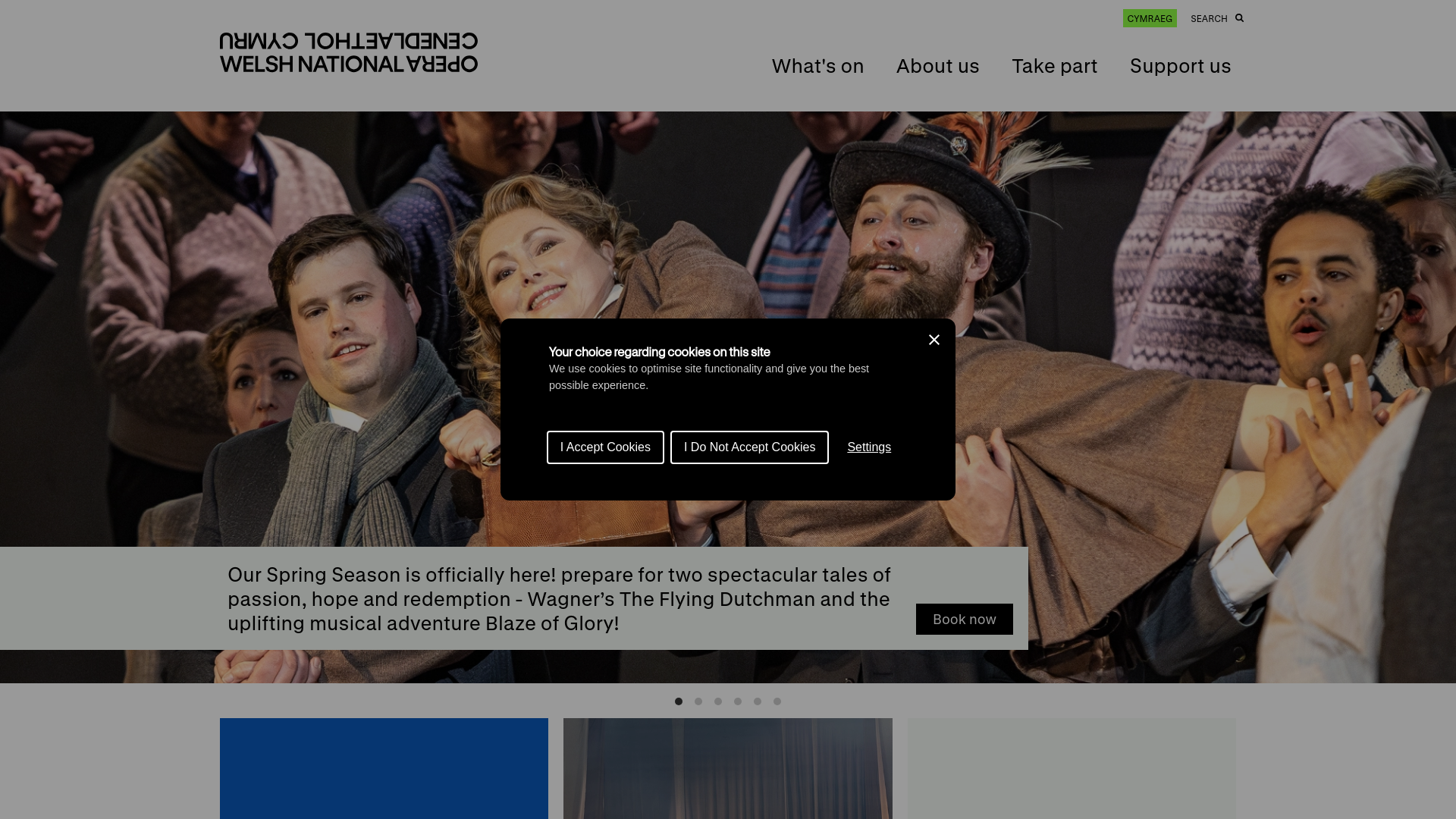Click the search magnifier icon
The image size is (1456, 819).
click(x=1239, y=18)
